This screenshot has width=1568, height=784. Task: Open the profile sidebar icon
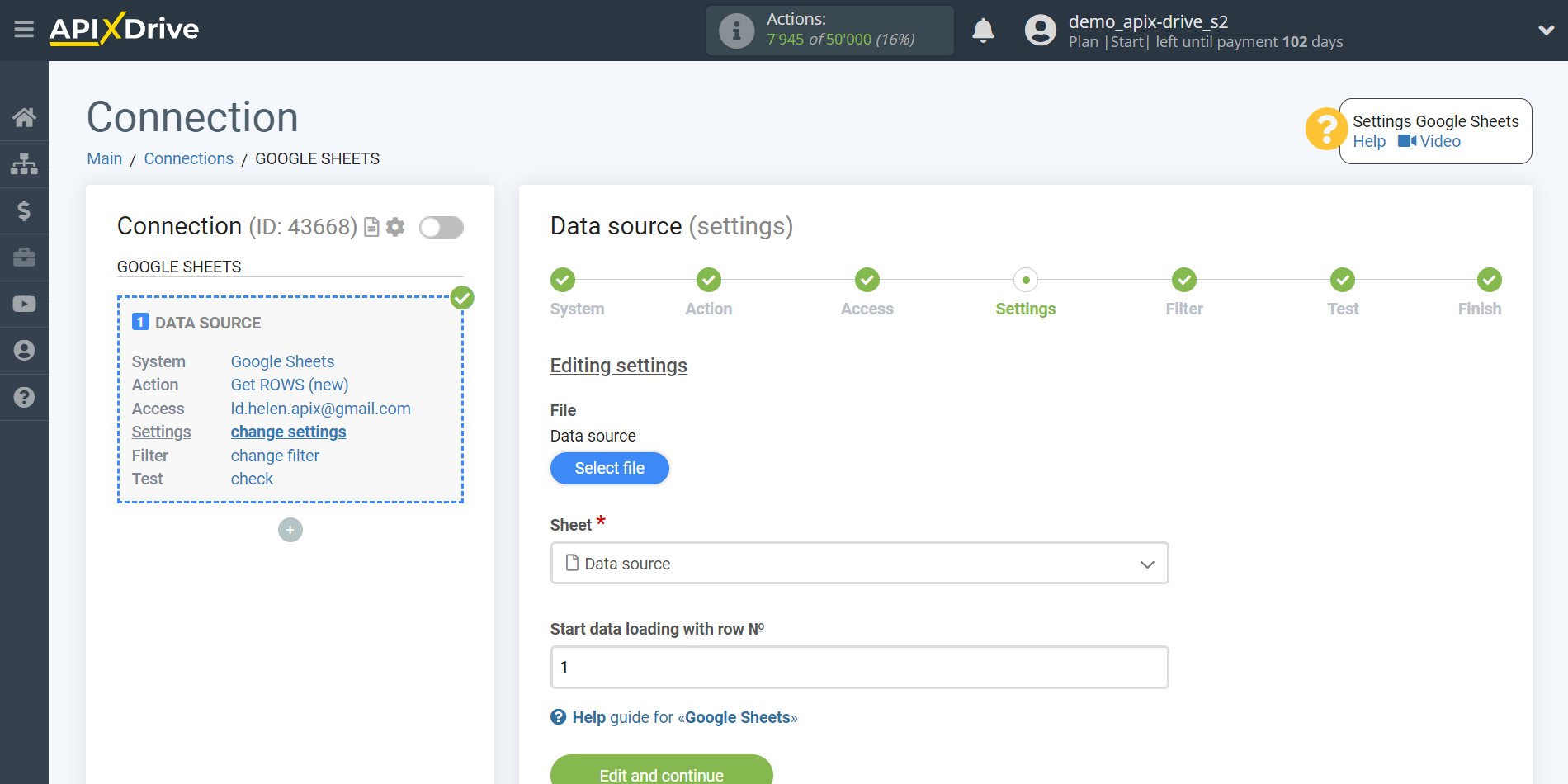24,351
